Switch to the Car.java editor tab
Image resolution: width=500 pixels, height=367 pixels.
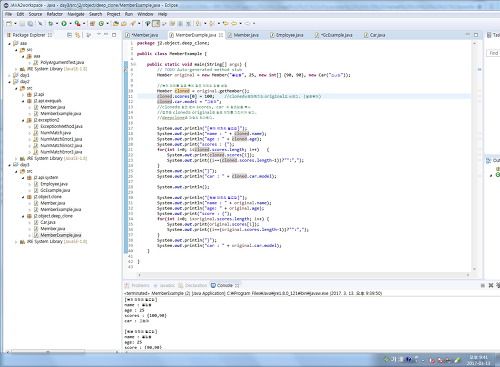point(374,35)
